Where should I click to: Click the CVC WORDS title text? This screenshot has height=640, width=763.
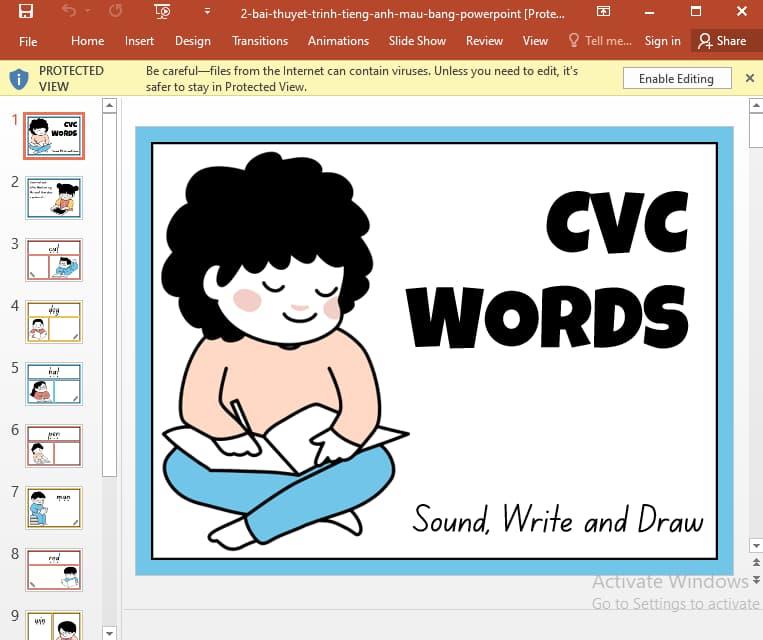pos(548,270)
